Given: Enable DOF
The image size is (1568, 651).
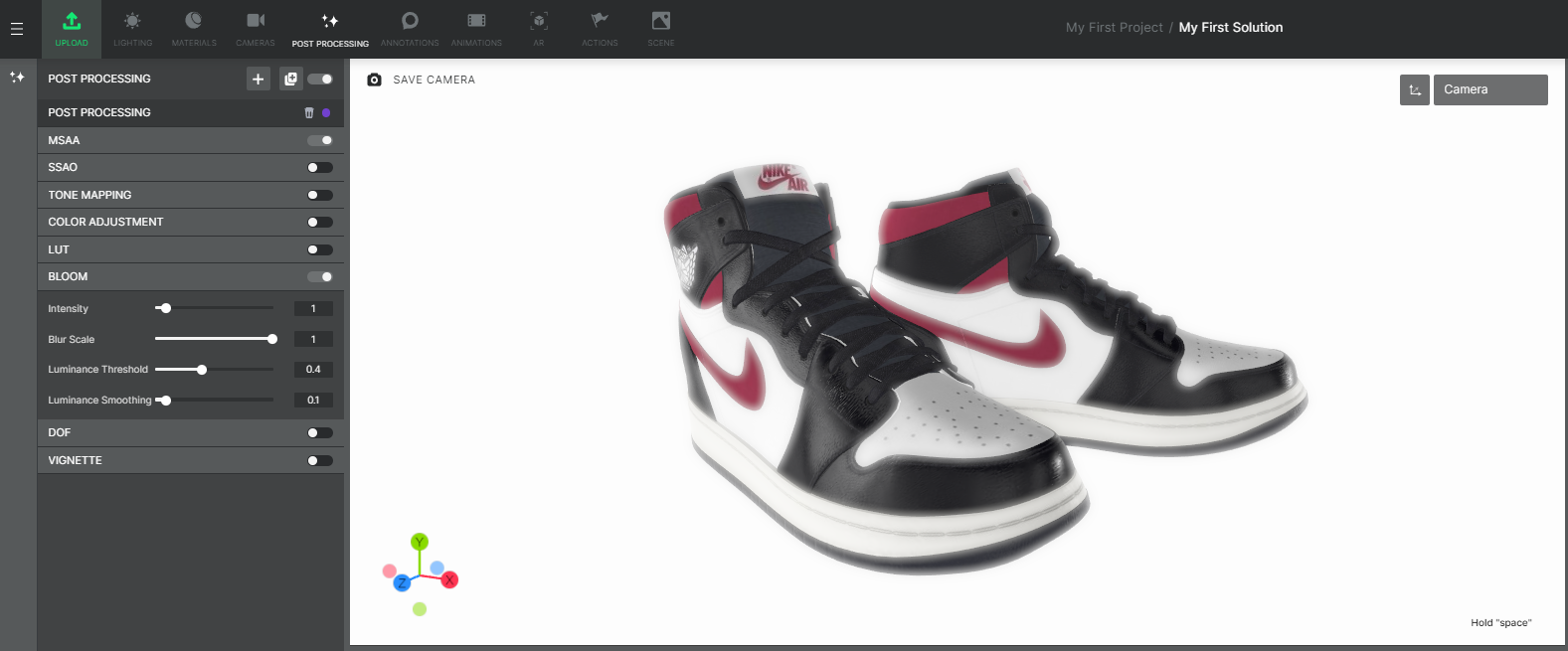Looking at the screenshot, I should [320, 433].
